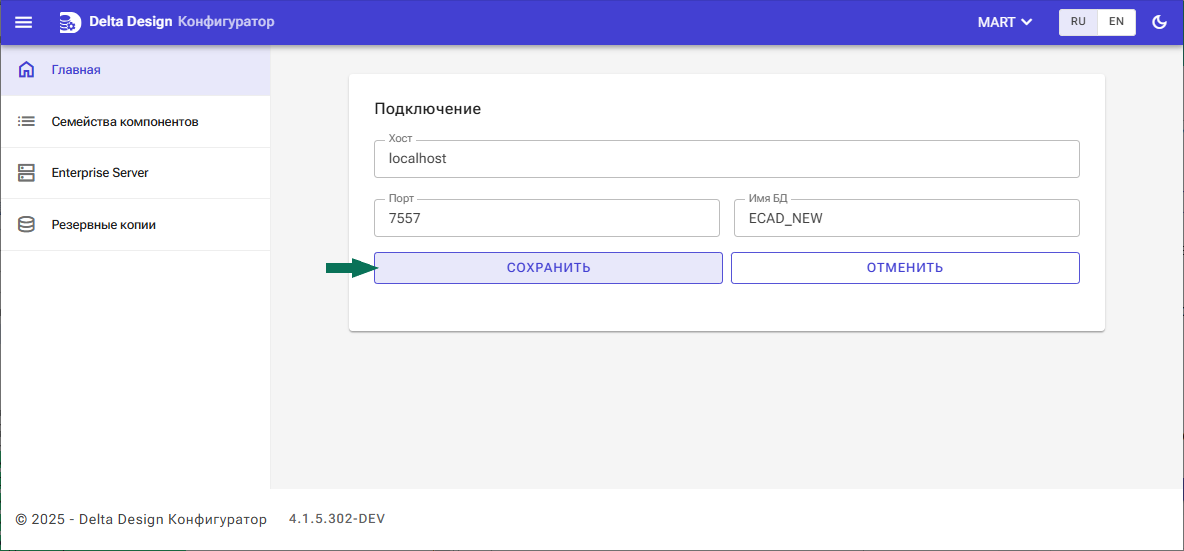Open Семейства компонентов section
Image resolution: width=1184 pixels, height=551 pixels.
tap(125, 122)
